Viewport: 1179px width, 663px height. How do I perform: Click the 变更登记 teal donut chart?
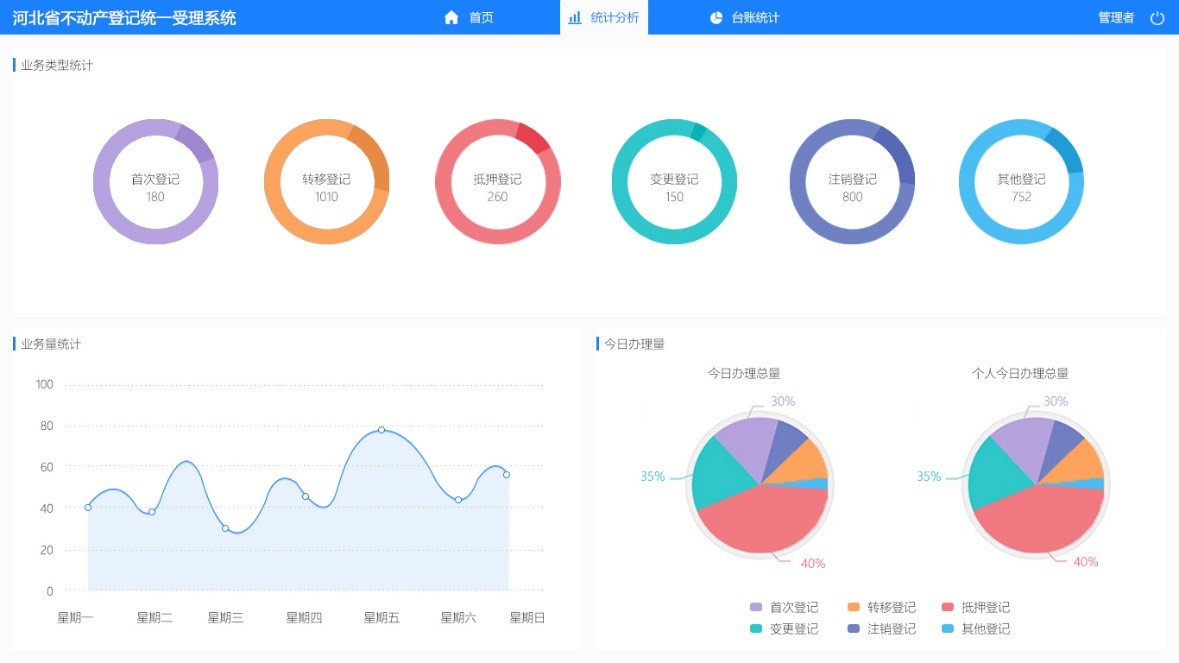coord(674,181)
